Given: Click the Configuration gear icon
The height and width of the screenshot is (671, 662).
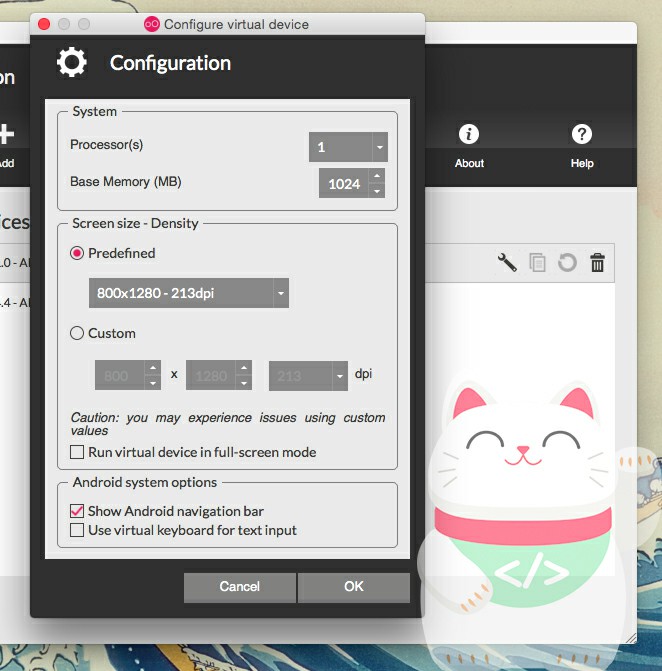Looking at the screenshot, I should (x=72, y=63).
